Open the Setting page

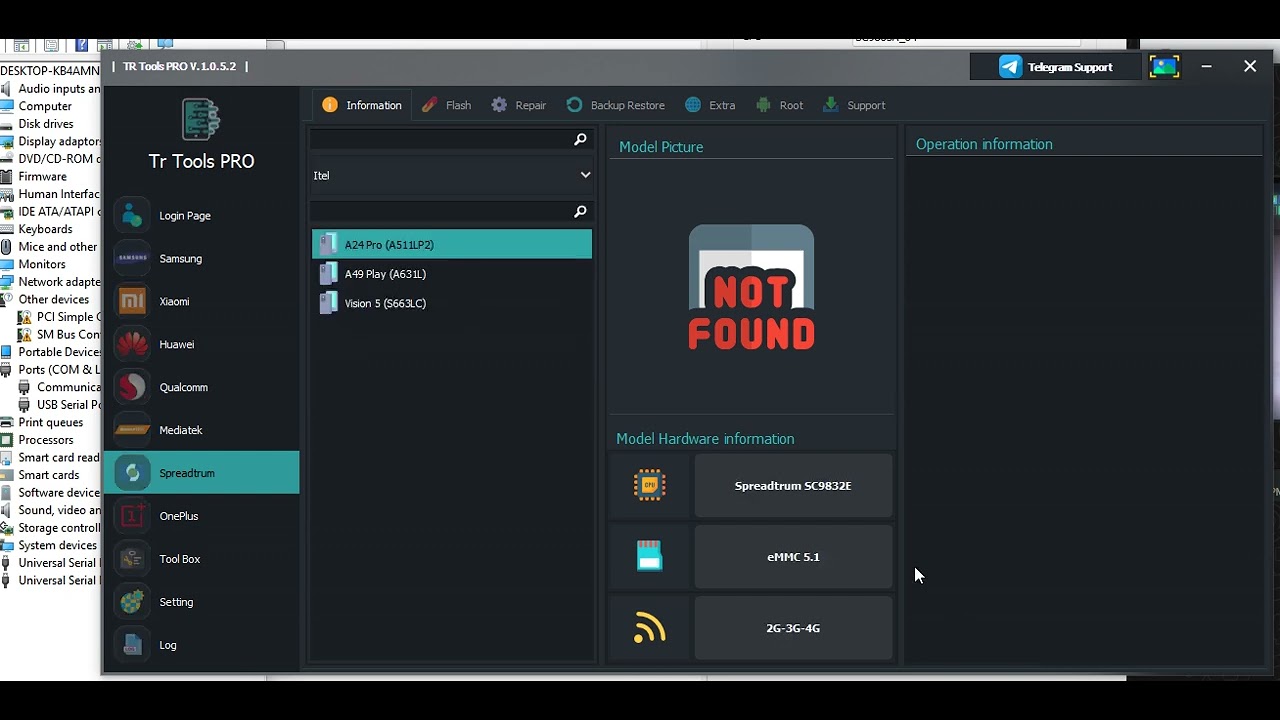pos(201,602)
